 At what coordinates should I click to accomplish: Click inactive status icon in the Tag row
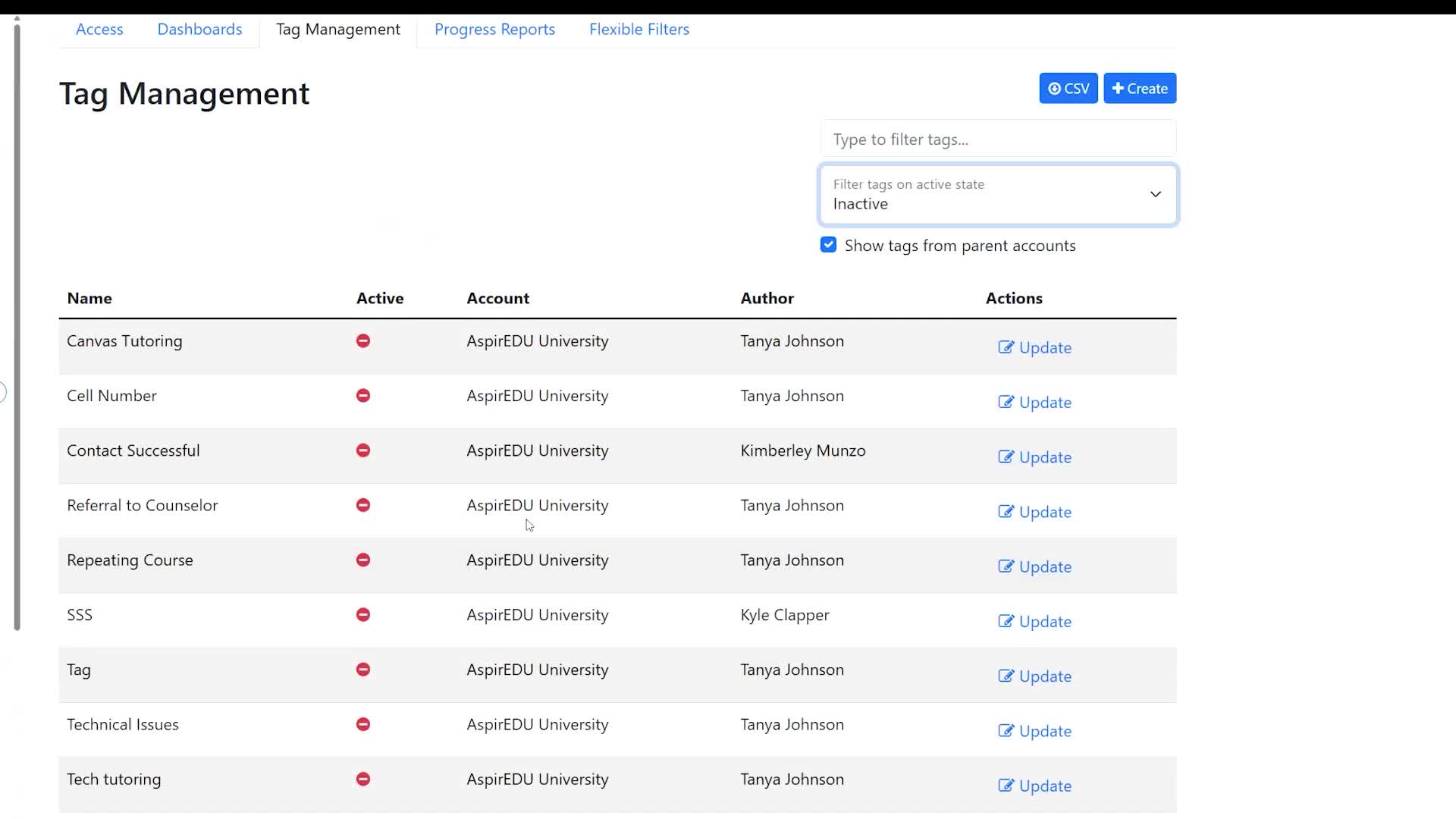pos(363,670)
